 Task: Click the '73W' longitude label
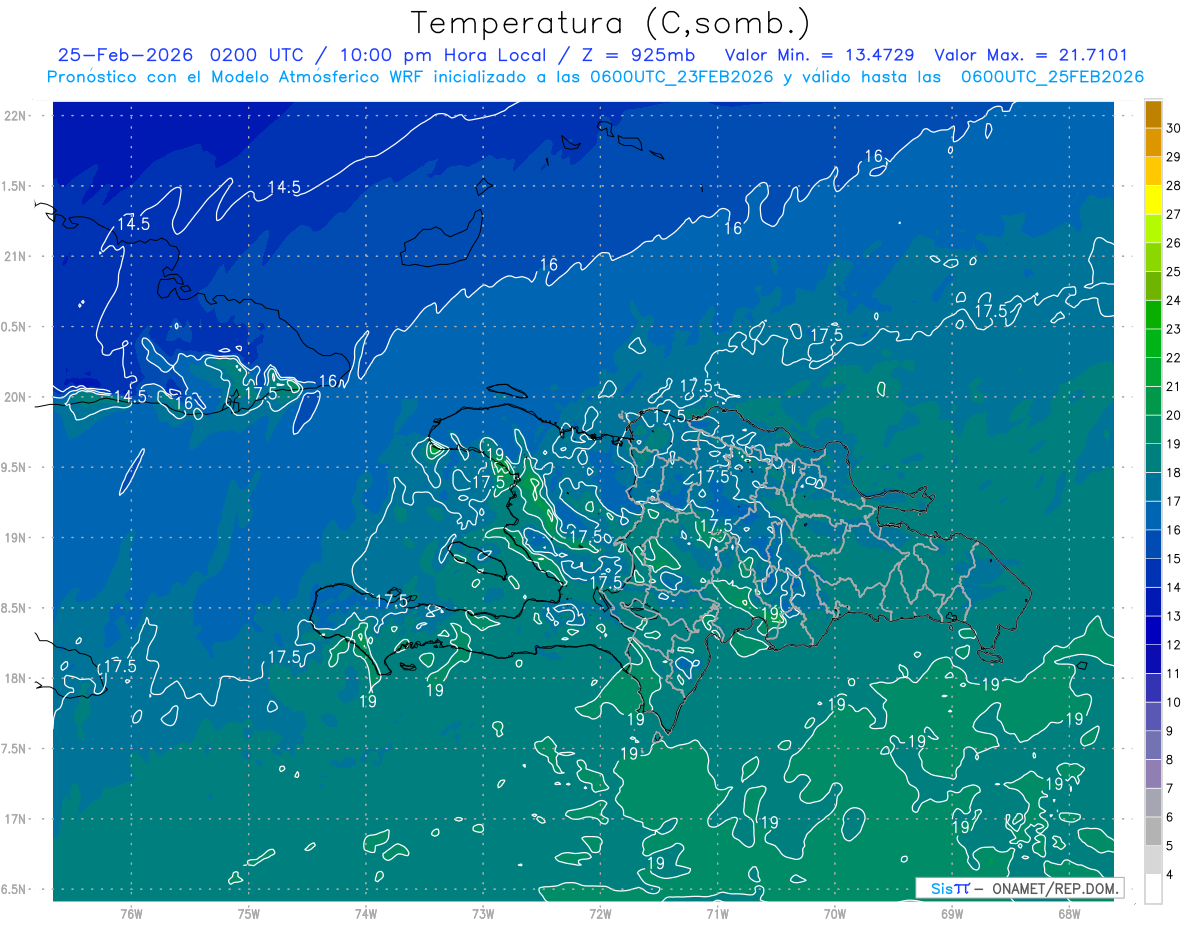coord(483,913)
